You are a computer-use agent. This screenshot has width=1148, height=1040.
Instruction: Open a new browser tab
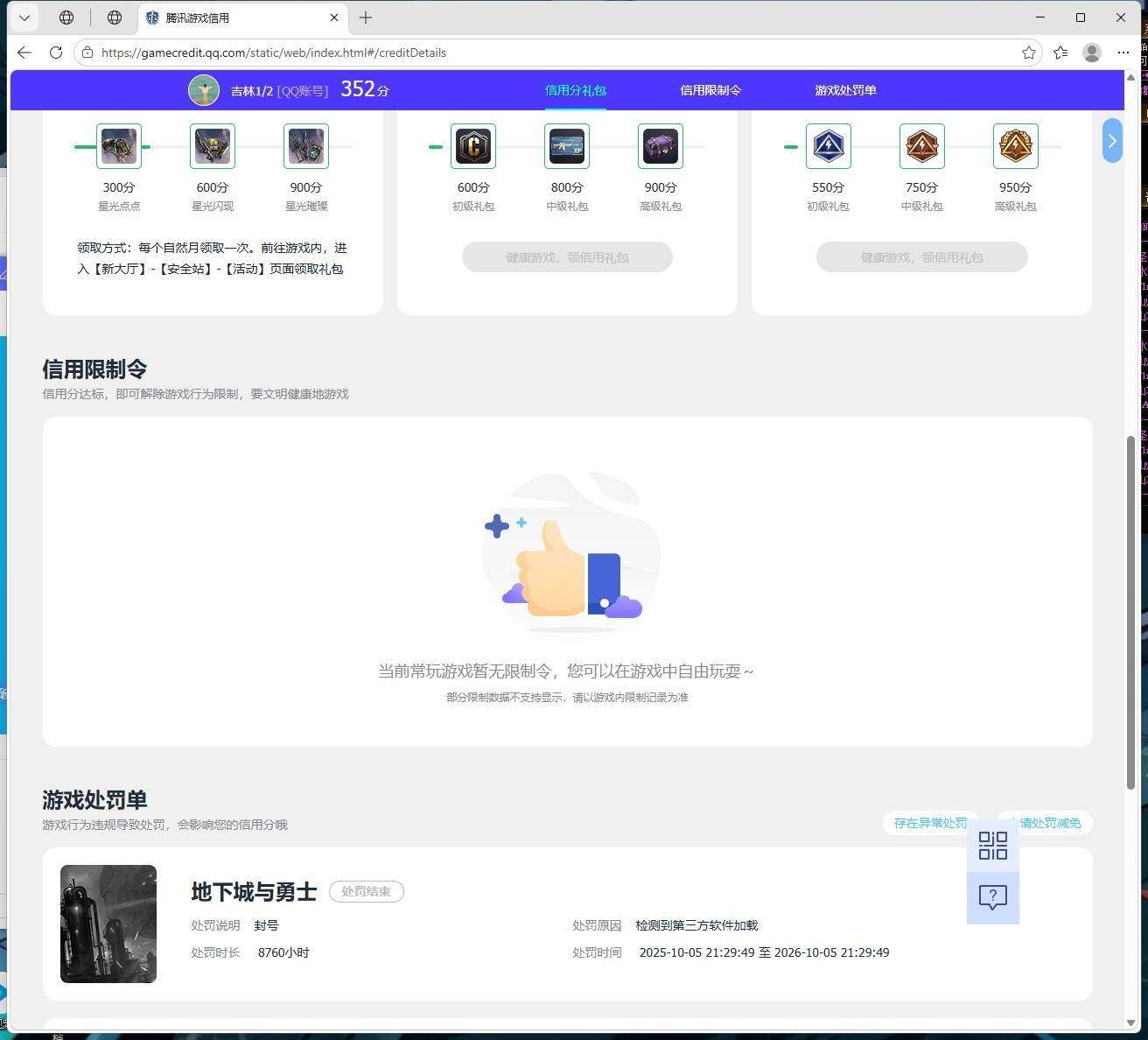point(366,18)
